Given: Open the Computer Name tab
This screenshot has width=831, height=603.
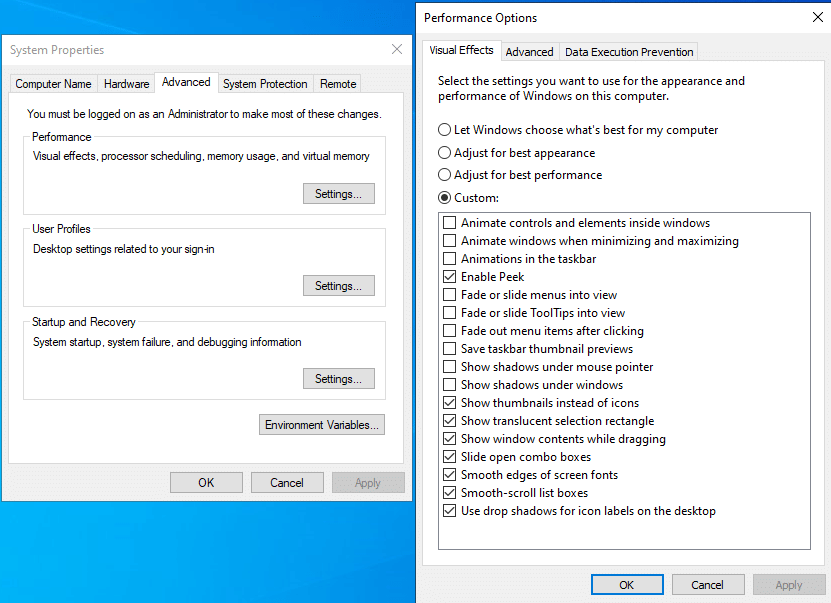Looking at the screenshot, I should click(x=53, y=84).
